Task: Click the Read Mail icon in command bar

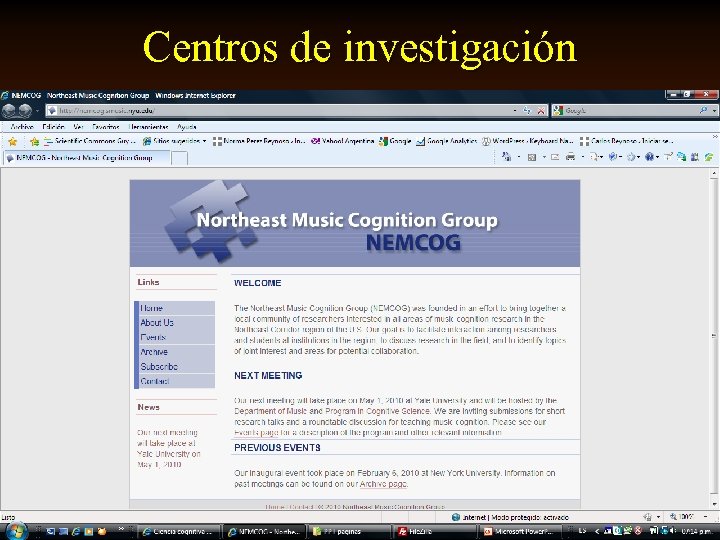Action: pyautogui.click(x=555, y=157)
